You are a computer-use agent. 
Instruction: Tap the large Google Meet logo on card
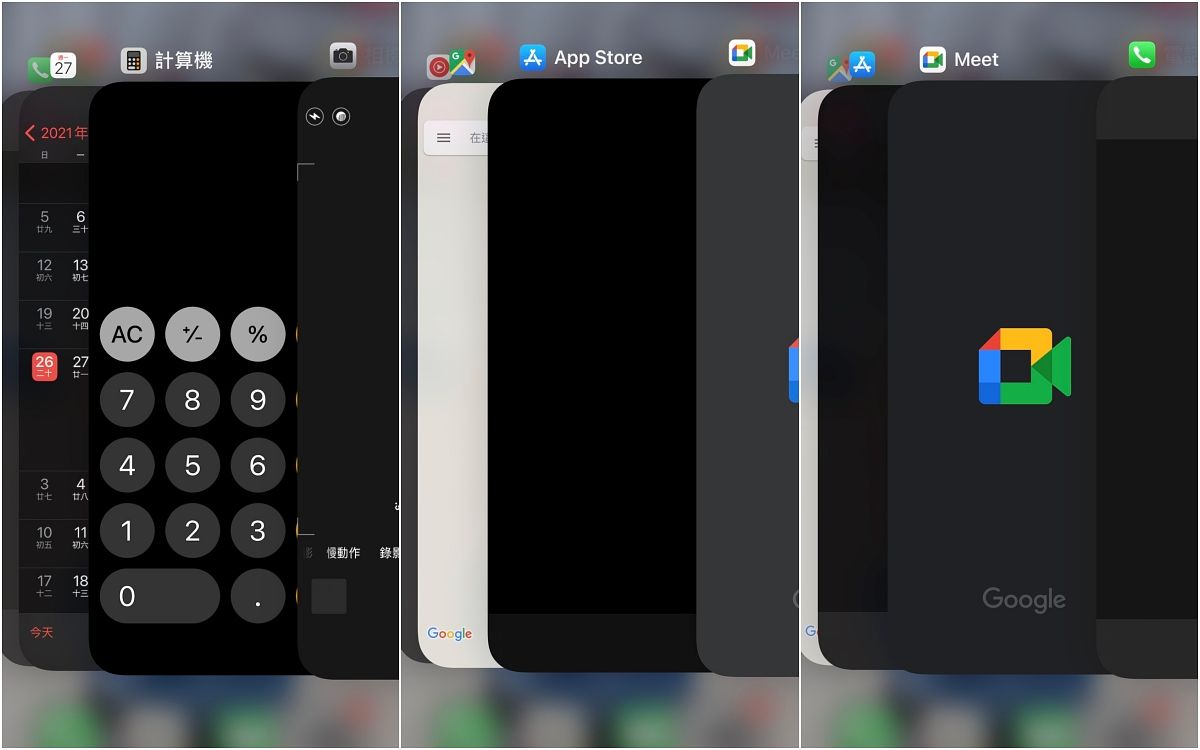click(x=1024, y=366)
